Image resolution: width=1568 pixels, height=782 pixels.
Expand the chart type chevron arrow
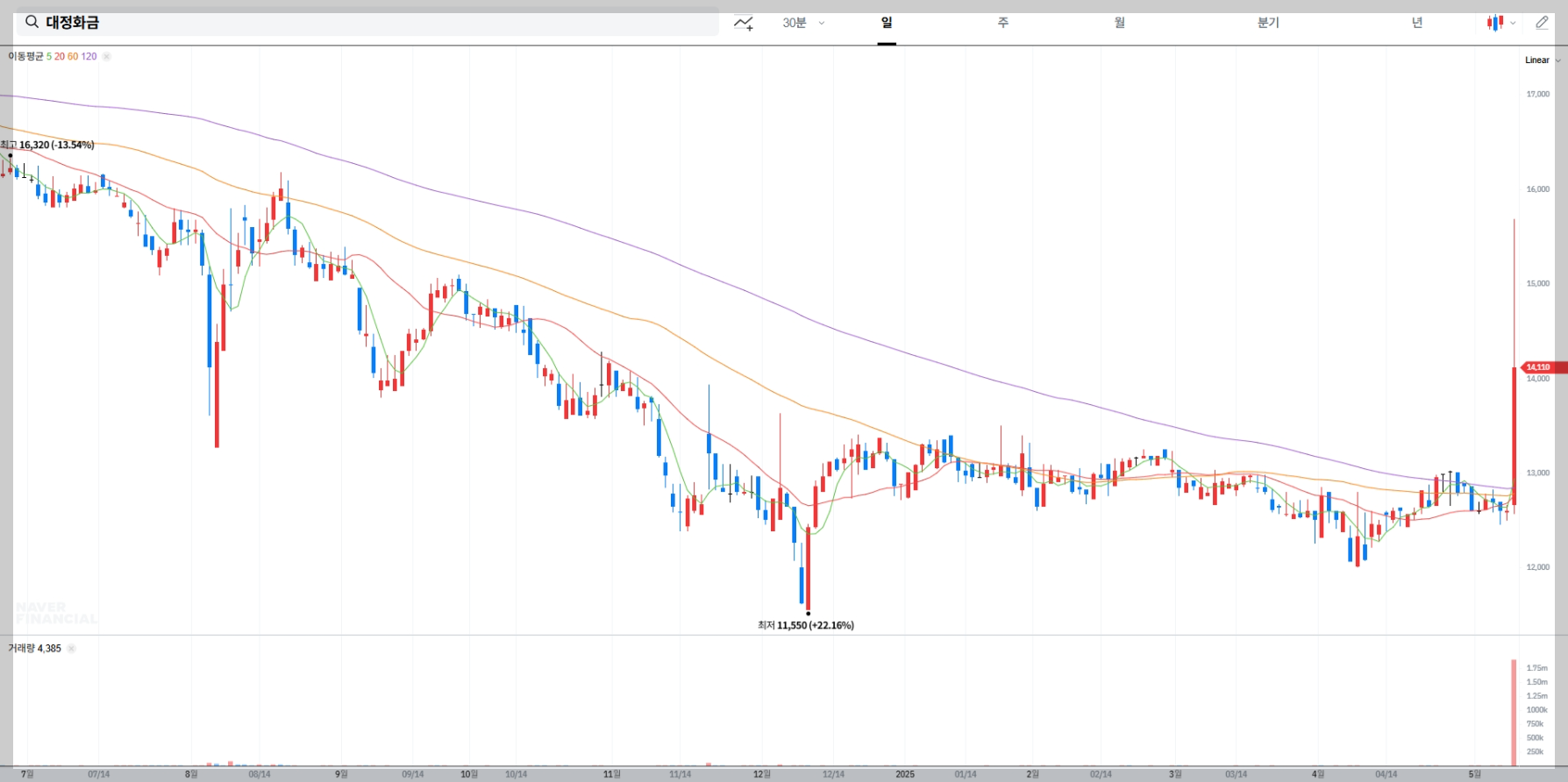point(1513,24)
